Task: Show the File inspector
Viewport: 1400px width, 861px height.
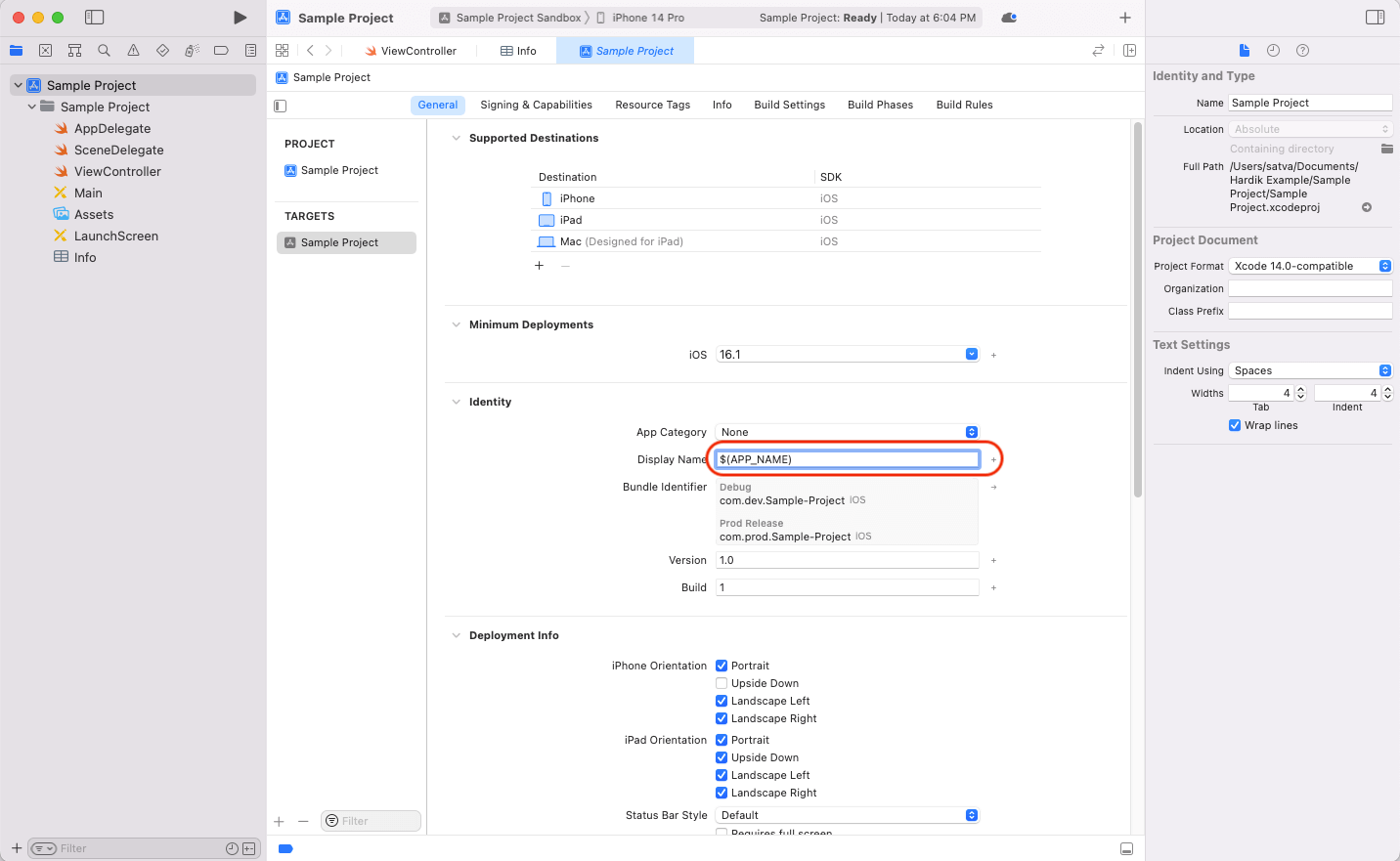Action: pos(1244,51)
